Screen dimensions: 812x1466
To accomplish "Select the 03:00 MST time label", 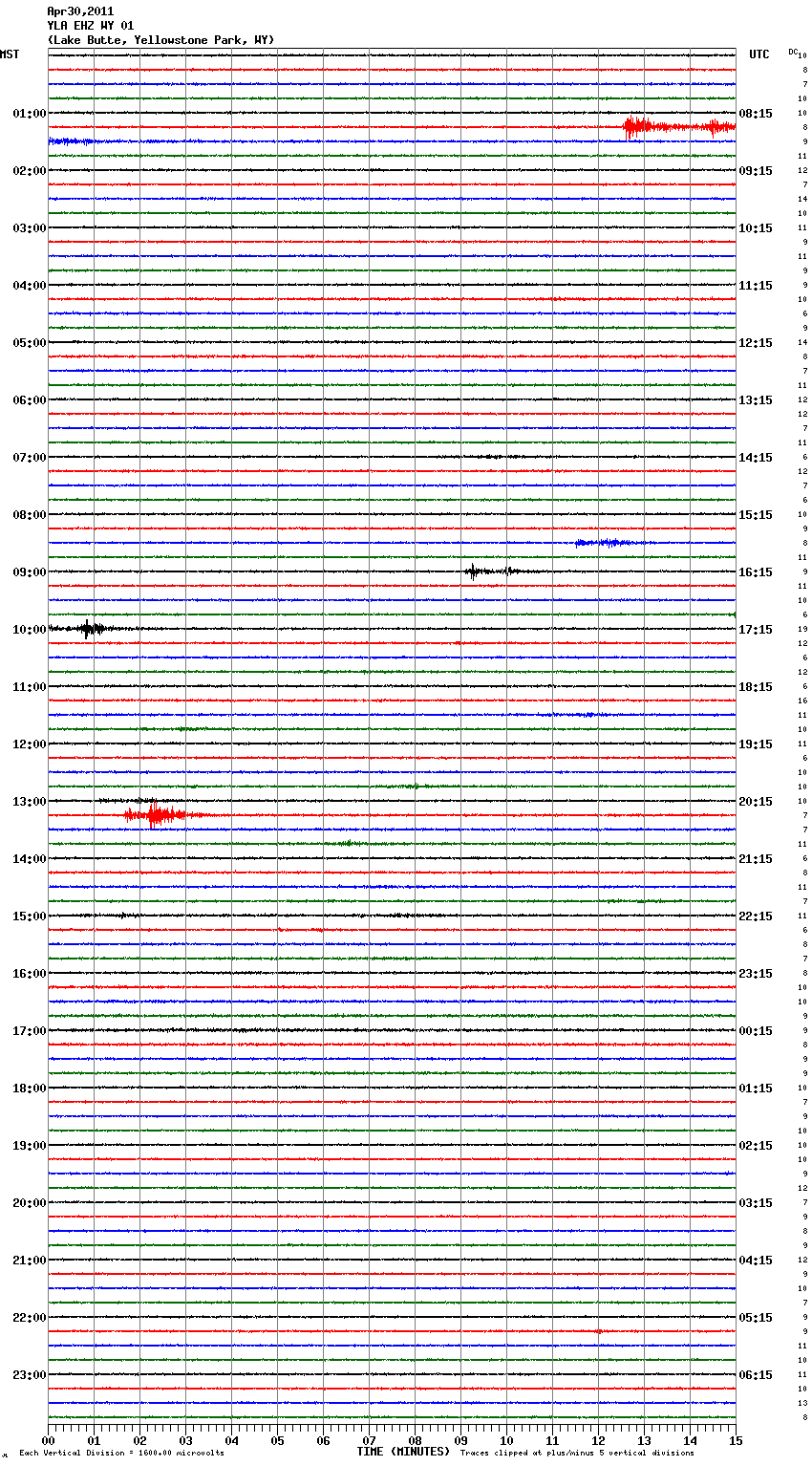I will (x=30, y=228).
